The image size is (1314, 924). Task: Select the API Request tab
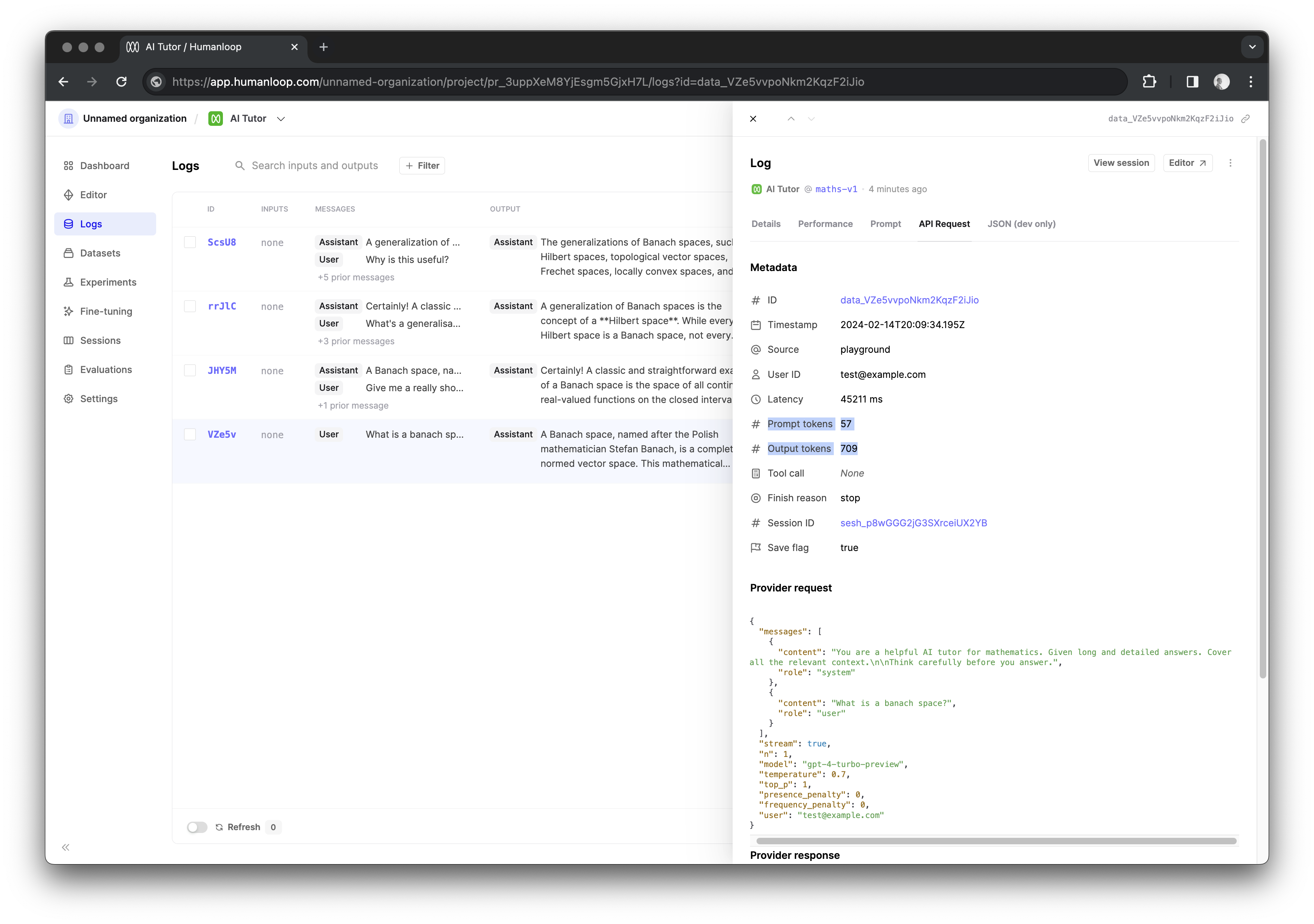tap(944, 224)
